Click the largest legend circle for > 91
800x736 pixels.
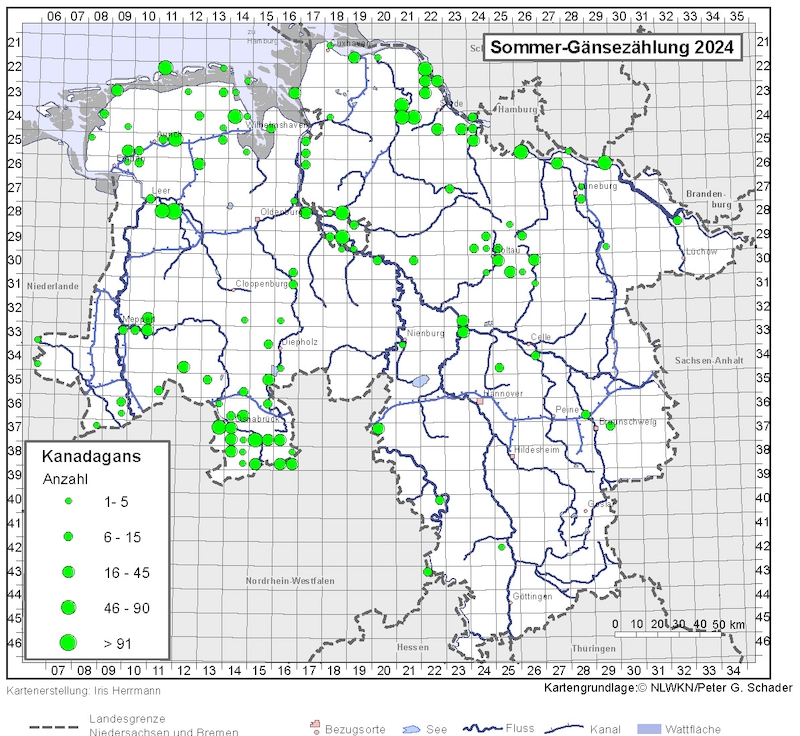[x=68, y=643]
